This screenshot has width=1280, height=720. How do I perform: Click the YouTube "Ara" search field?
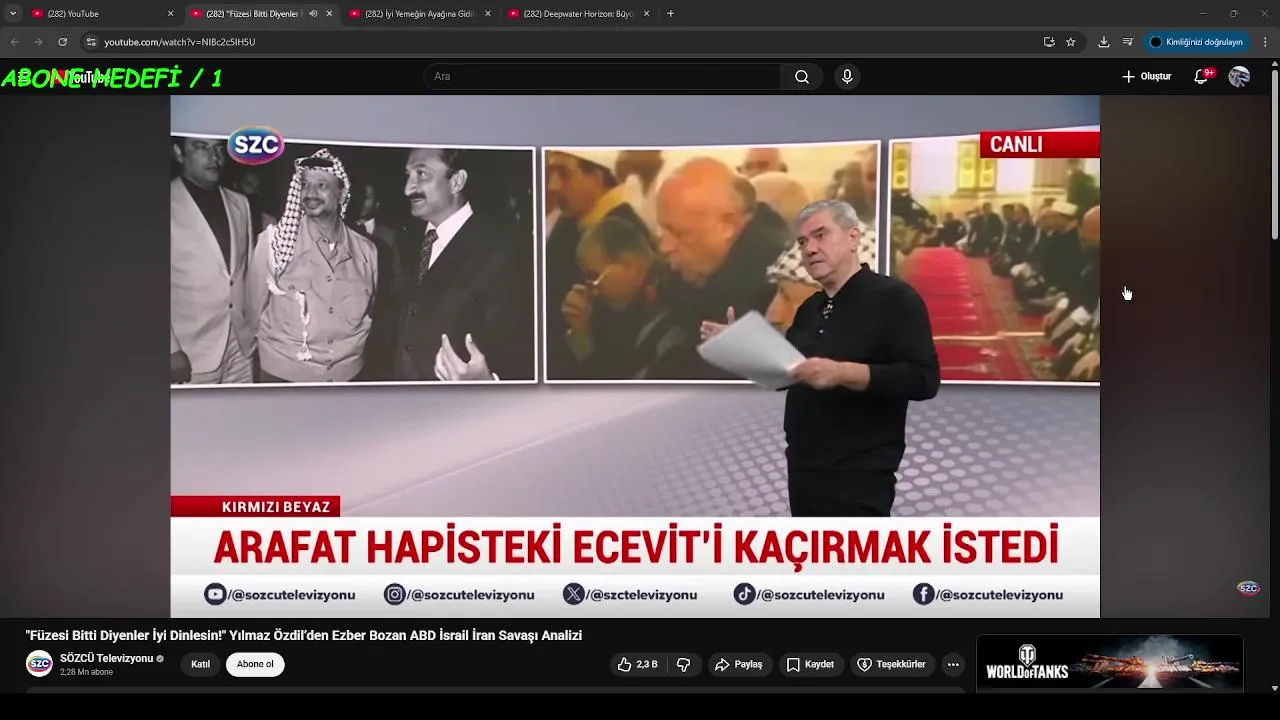click(603, 77)
